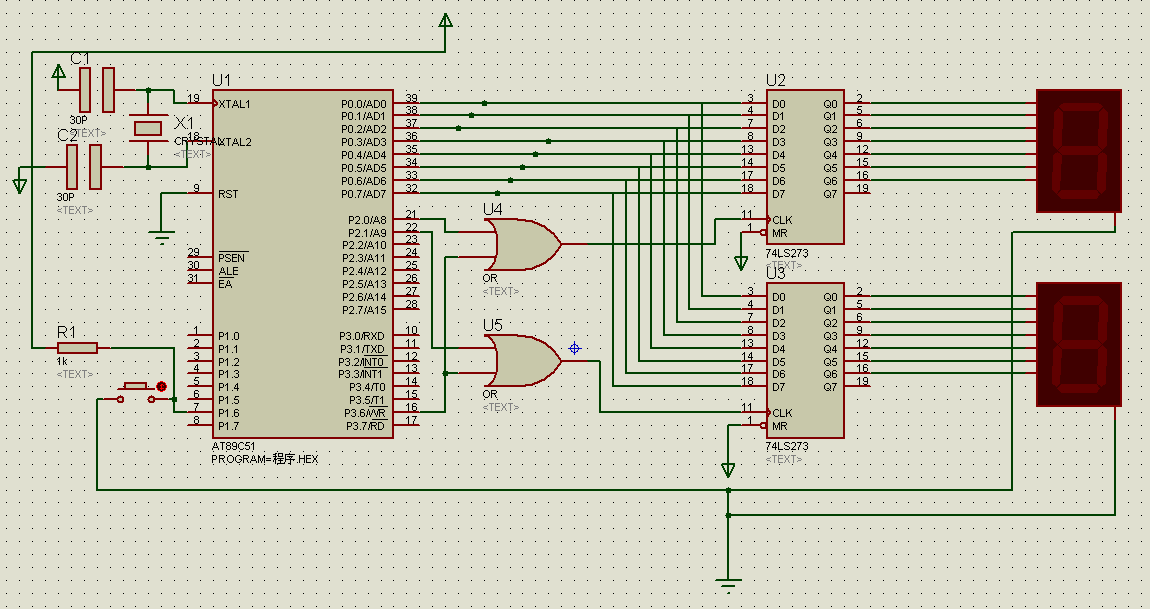Screen dimensions: 1150x609
Task: Click the push button switch near P1.5
Action: [136, 393]
